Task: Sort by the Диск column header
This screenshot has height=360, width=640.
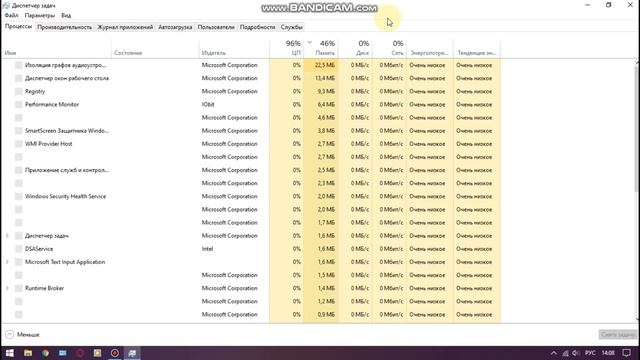Action: (x=355, y=48)
